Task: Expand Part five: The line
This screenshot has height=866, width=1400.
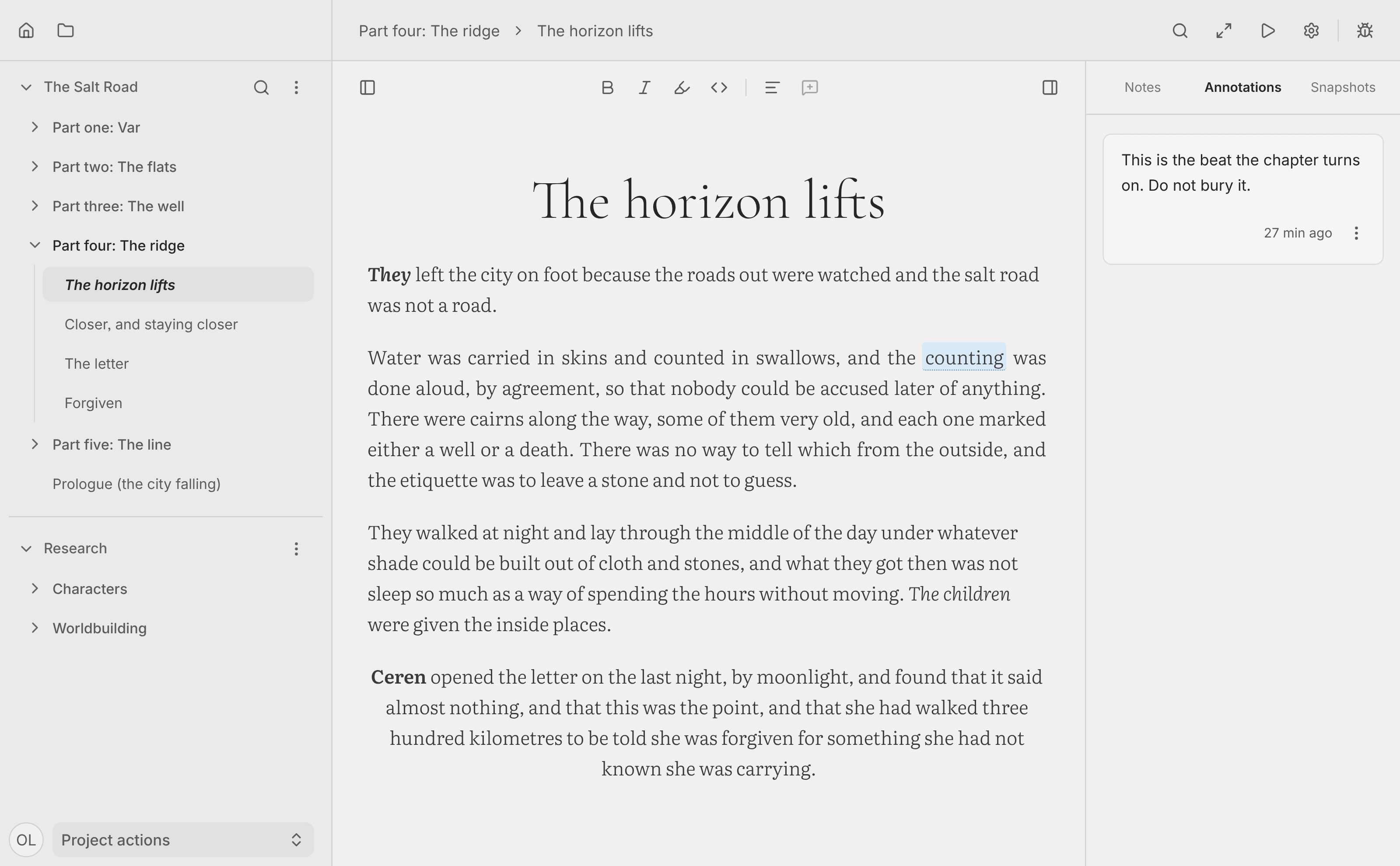Action: (x=35, y=444)
